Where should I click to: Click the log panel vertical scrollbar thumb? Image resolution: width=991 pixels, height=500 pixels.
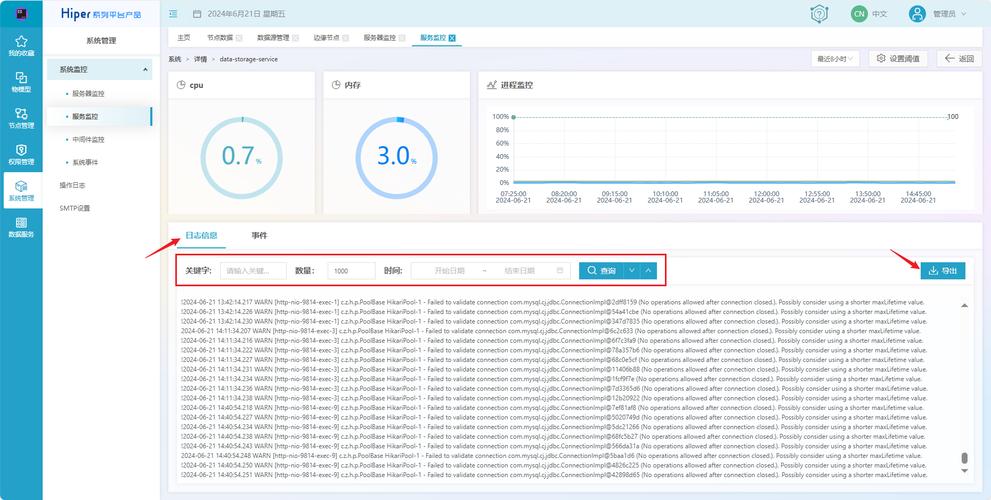[x=964, y=459]
